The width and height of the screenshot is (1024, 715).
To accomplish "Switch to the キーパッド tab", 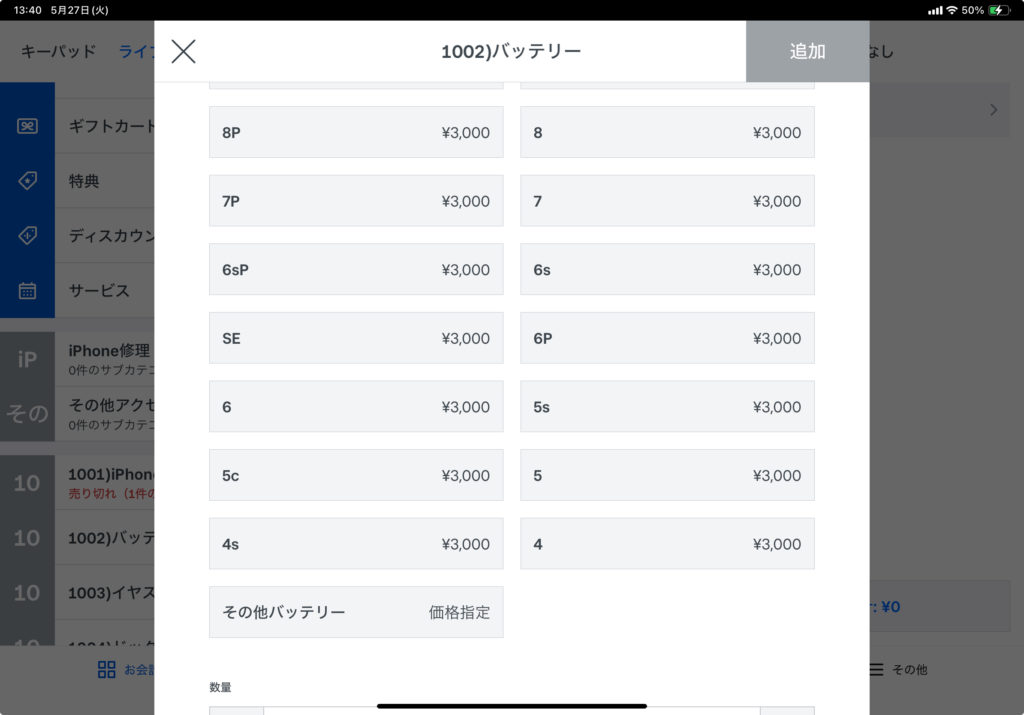I will [58, 51].
